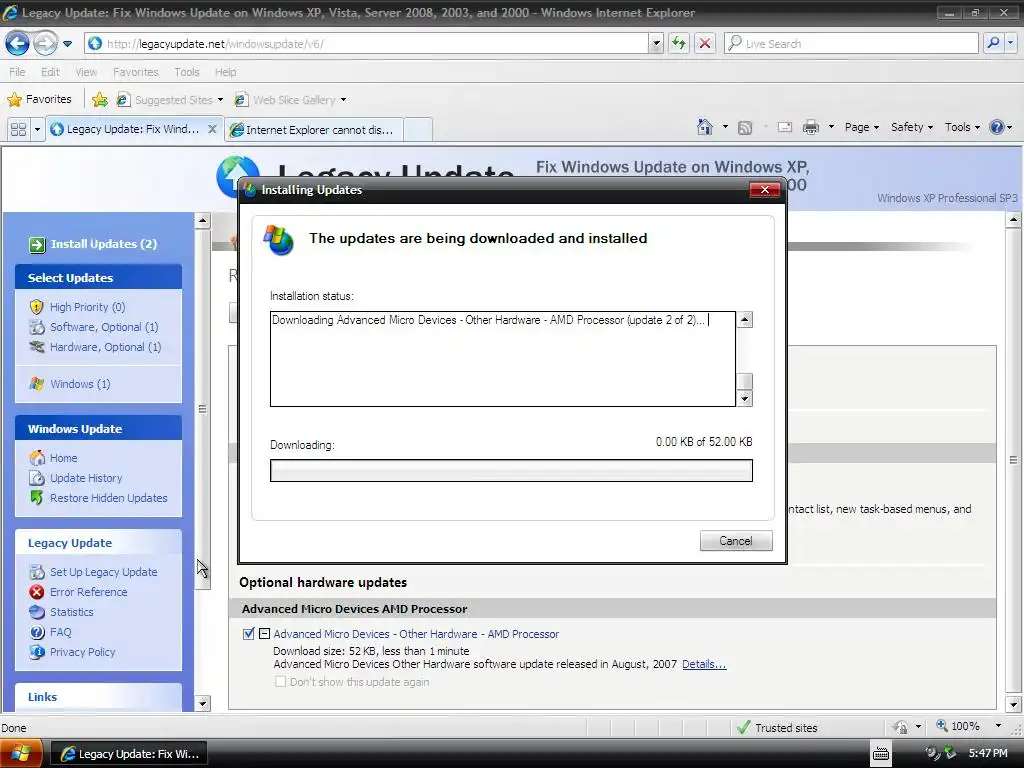Click the search magnifier button
Screen dimensions: 1024x768
pos(993,44)
